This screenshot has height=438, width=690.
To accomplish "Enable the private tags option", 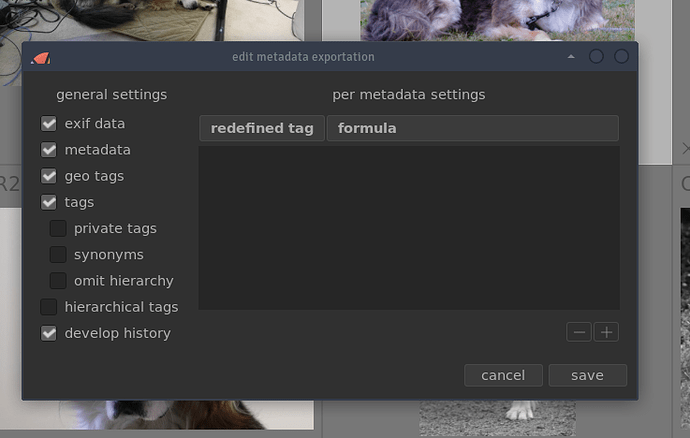I will [x=58, y=229].
